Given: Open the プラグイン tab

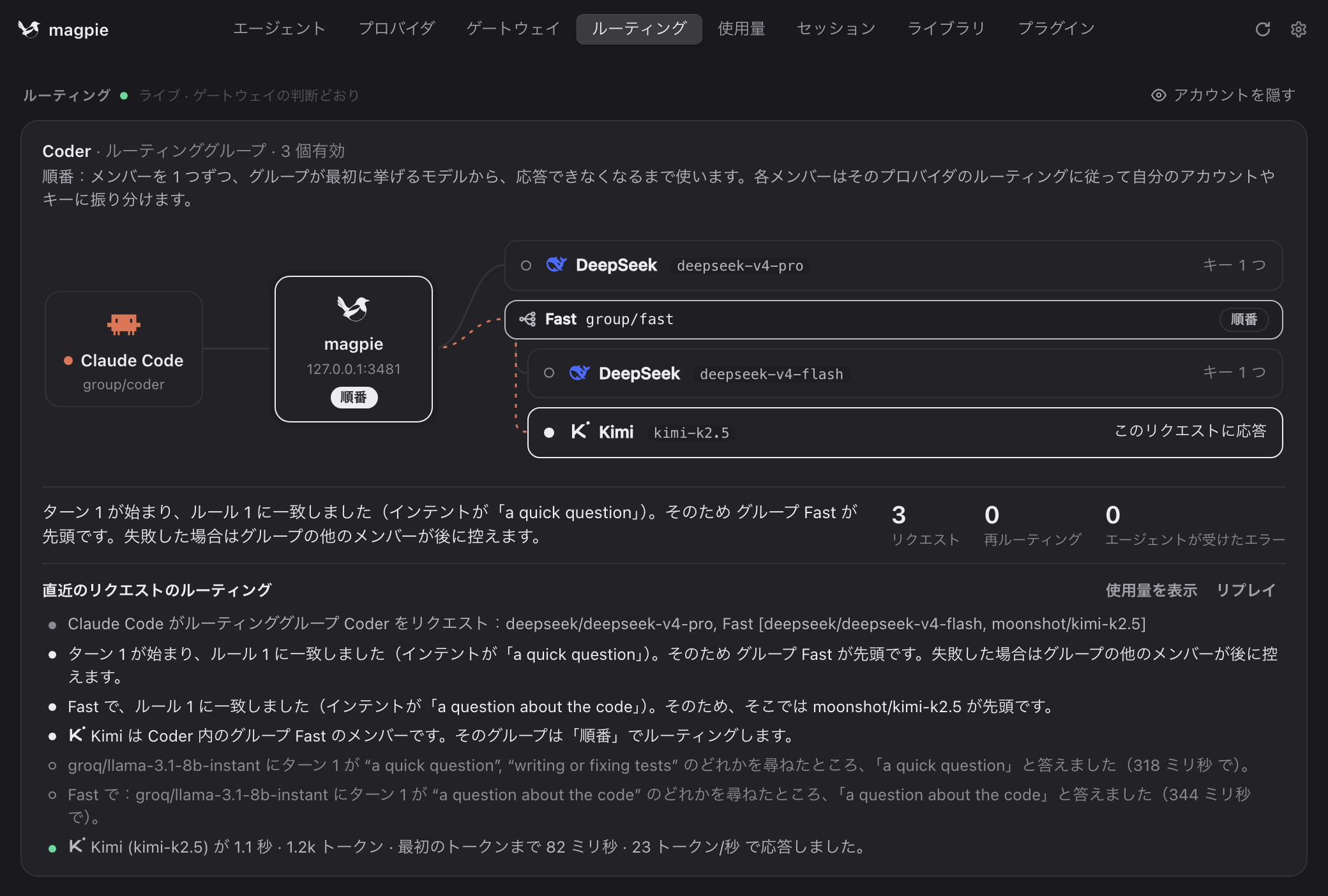Looking at the screenshot, I should tap(1057, 29).
